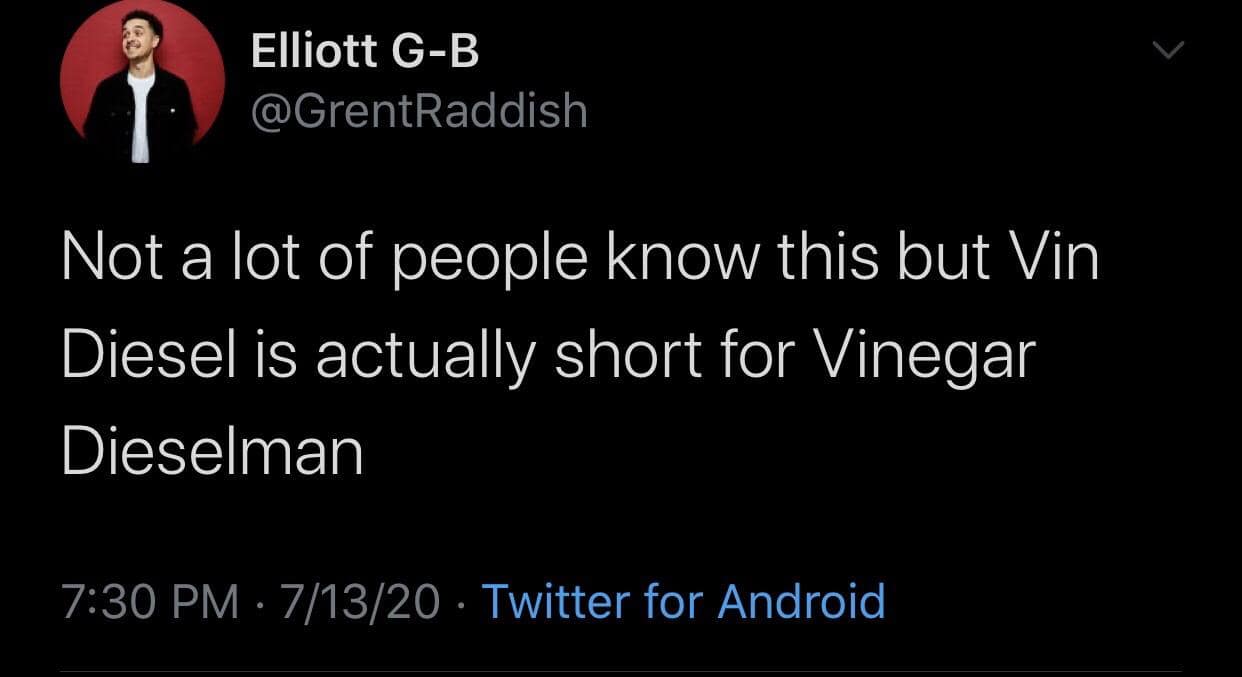Screen dimensions: 1242x677
Task: Open the Twitter for Android source link
Action: (683, 602)
